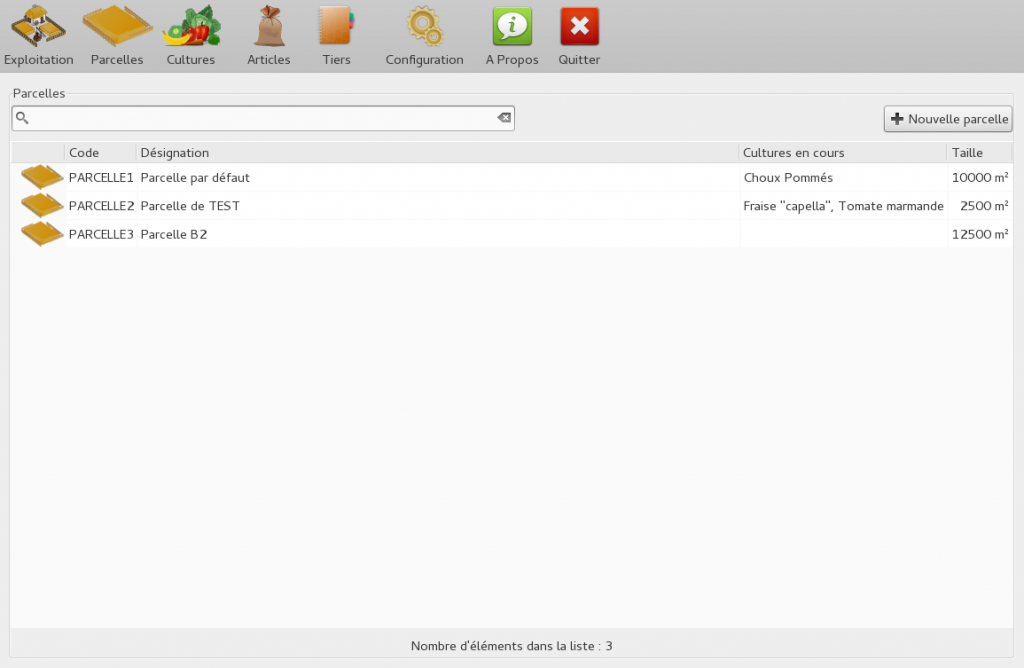Open the Cultures vegetables section
The height and width of the screenshot is (668, 1024).
click(x=191, y=36)
